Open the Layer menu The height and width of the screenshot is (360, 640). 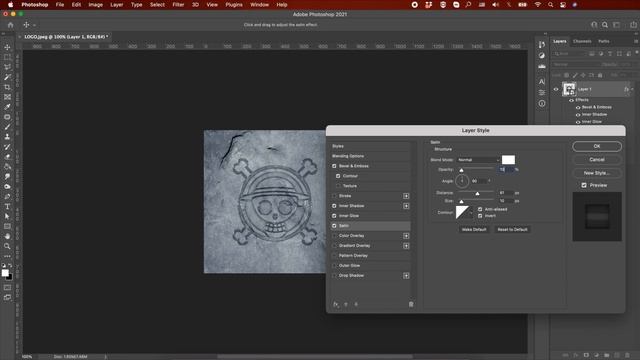[116, 5]
